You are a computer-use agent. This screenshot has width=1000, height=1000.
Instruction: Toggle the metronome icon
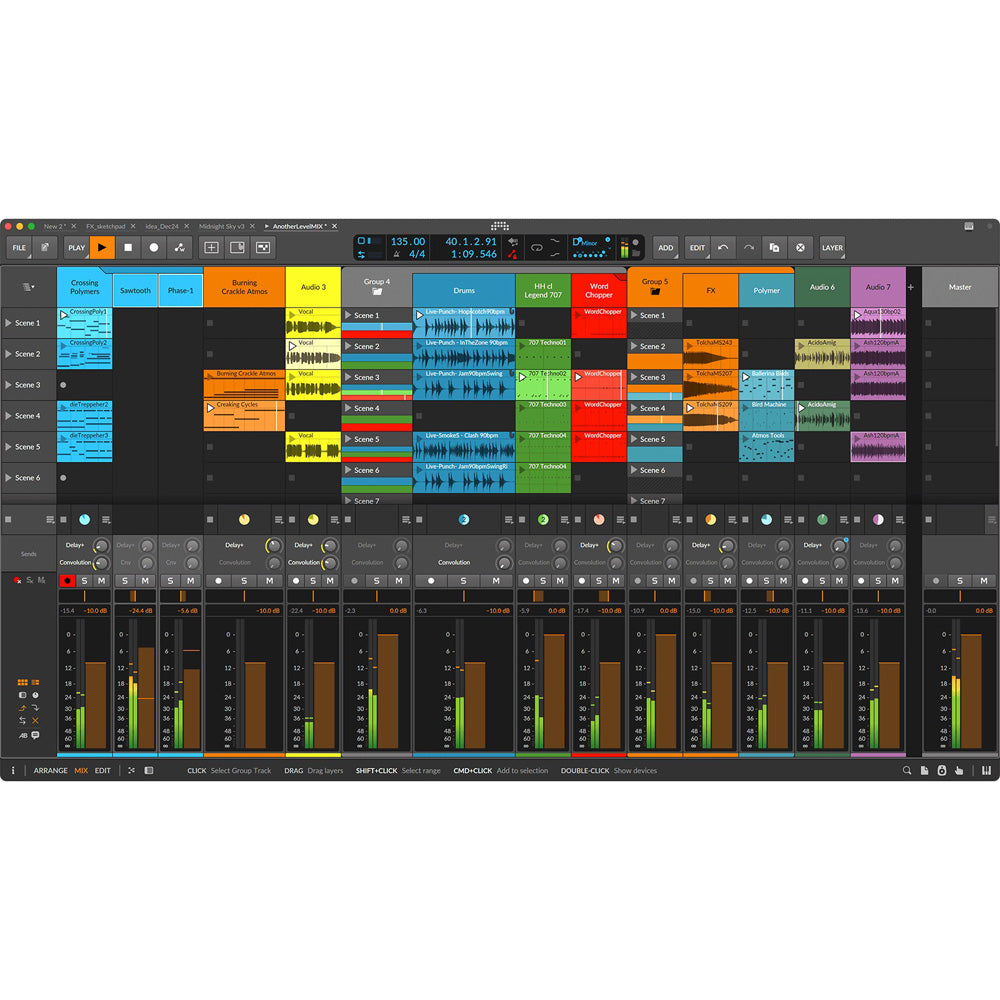397,254
